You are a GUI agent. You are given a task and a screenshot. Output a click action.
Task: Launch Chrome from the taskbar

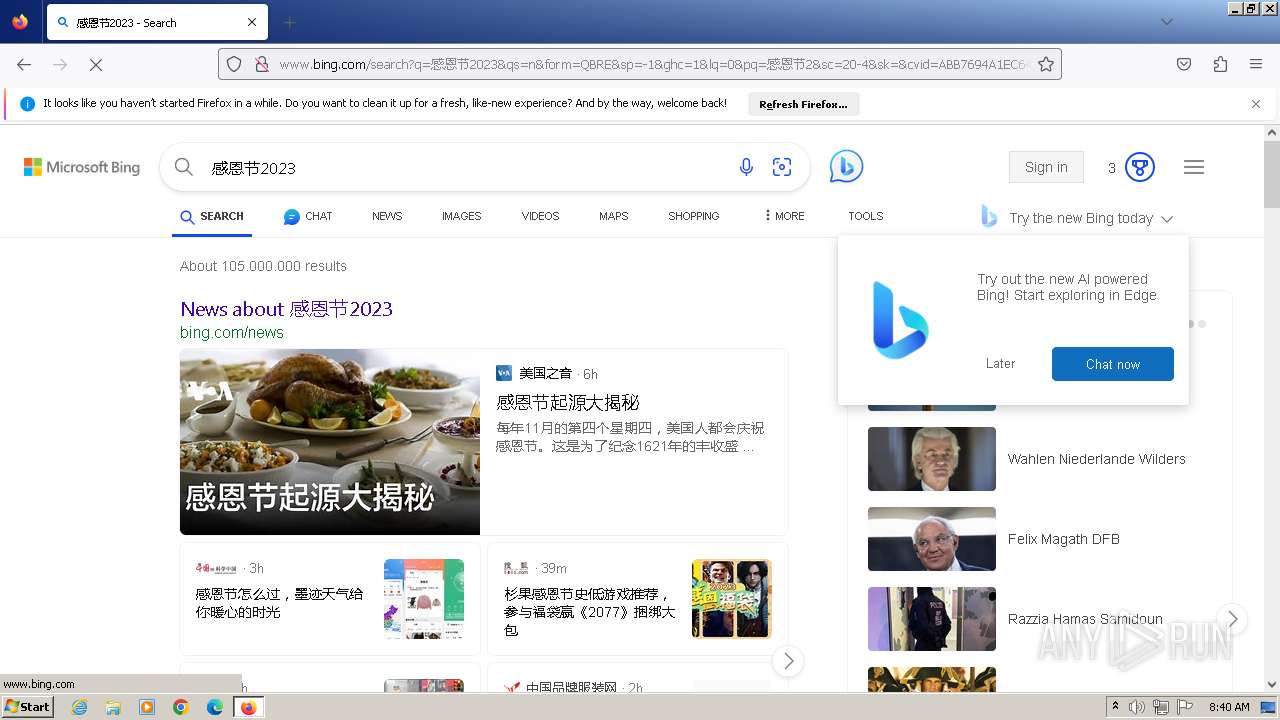(181, 707)
